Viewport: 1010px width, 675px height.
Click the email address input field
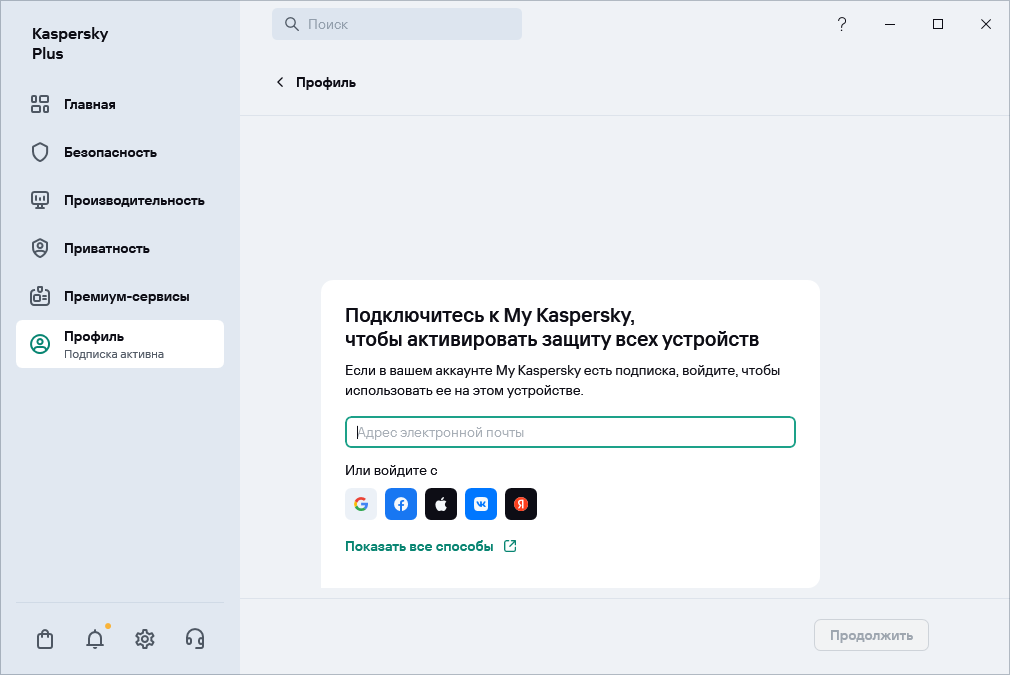[570, 432]
